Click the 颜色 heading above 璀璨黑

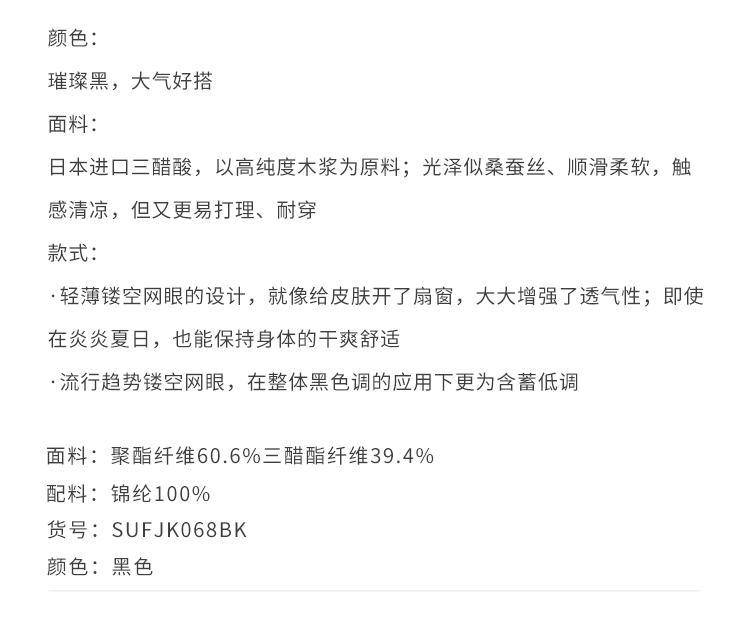(x=70, y=38)
